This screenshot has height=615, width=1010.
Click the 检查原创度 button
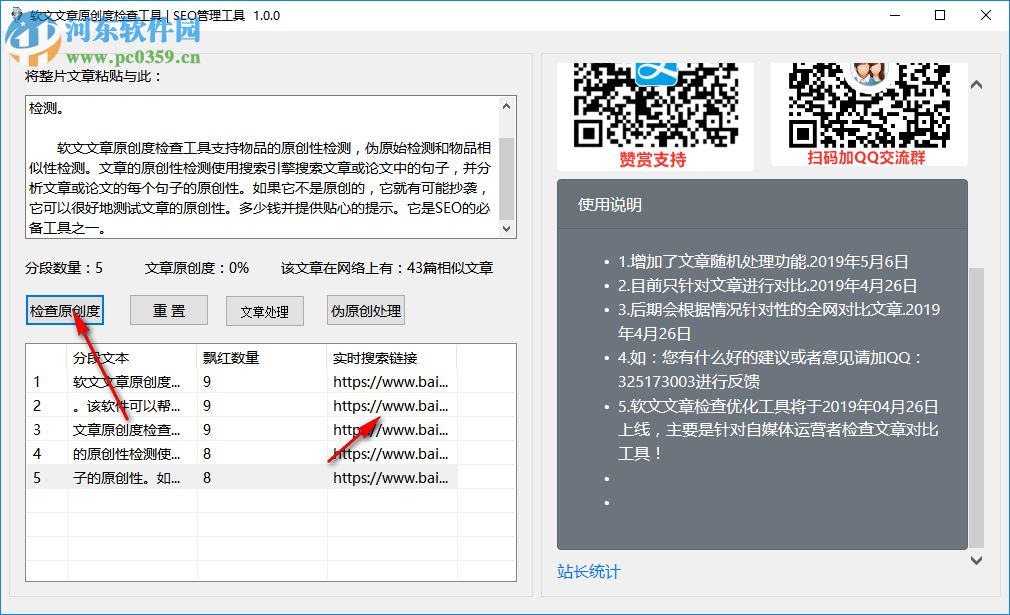tap(64, 311)
